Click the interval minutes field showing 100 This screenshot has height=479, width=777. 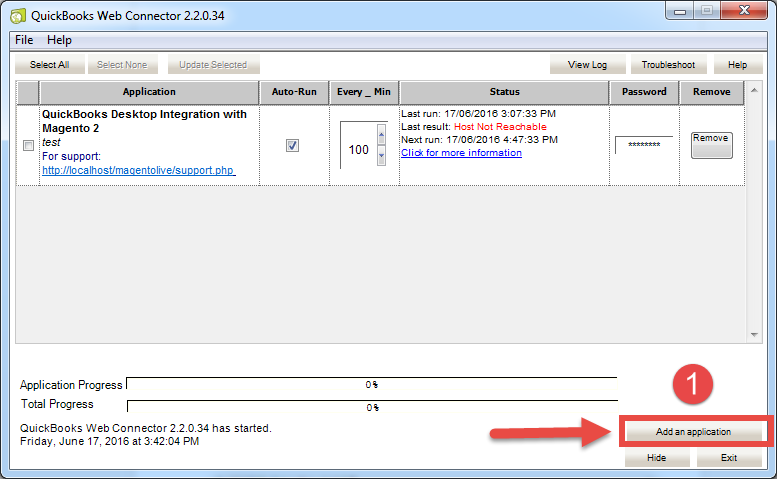tap(357, 147)
